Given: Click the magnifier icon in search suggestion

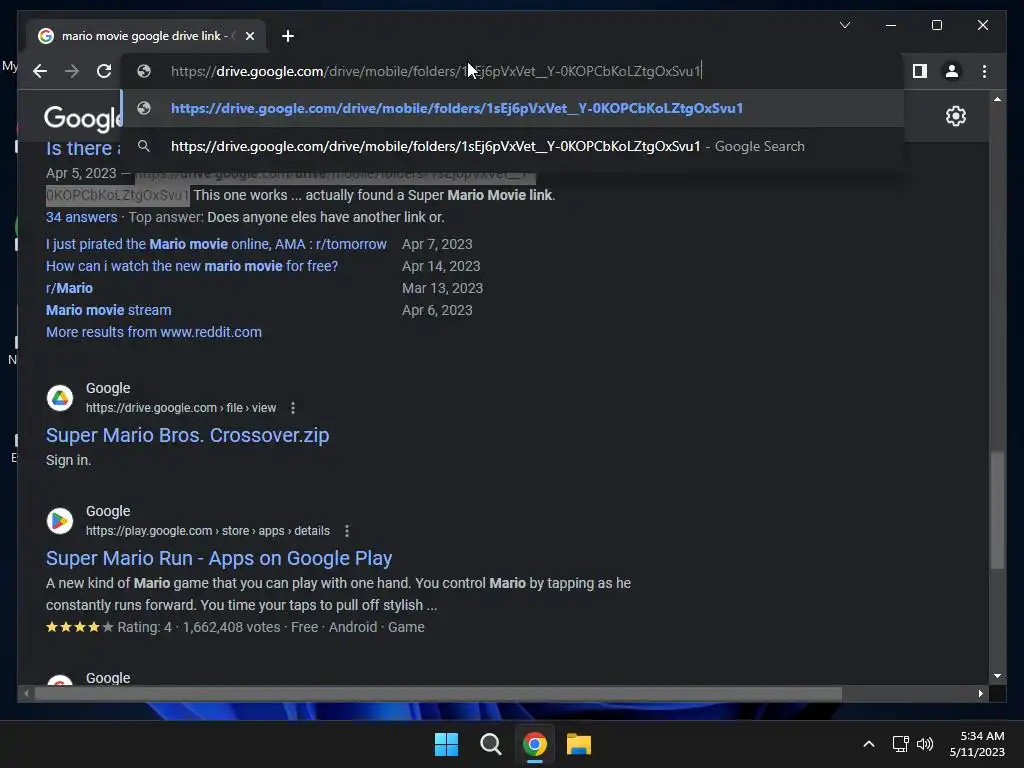Looking at the screenshot, I should tap(144, 146).
